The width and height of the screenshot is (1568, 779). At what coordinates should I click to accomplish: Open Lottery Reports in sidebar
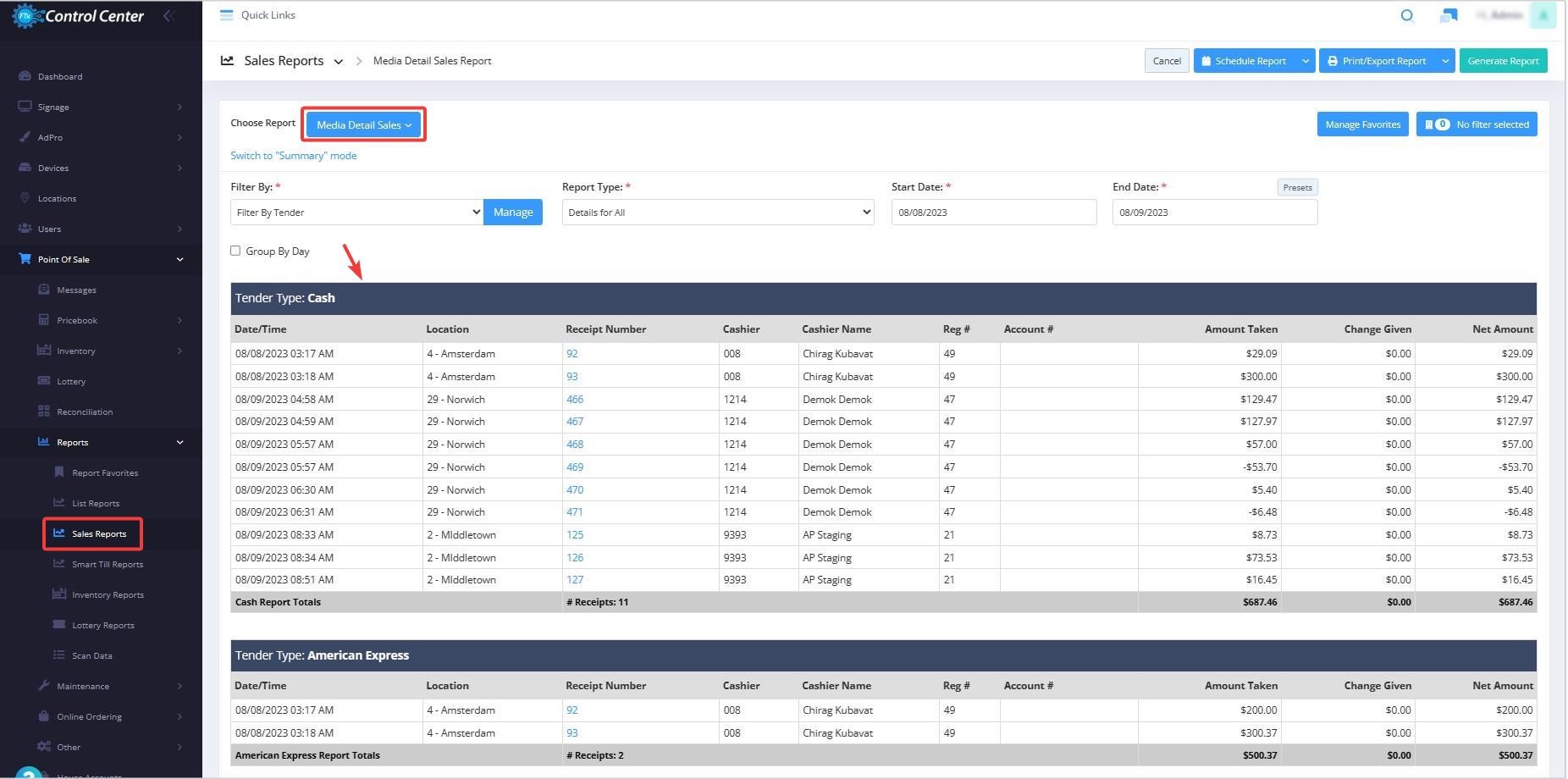point(103,625)
